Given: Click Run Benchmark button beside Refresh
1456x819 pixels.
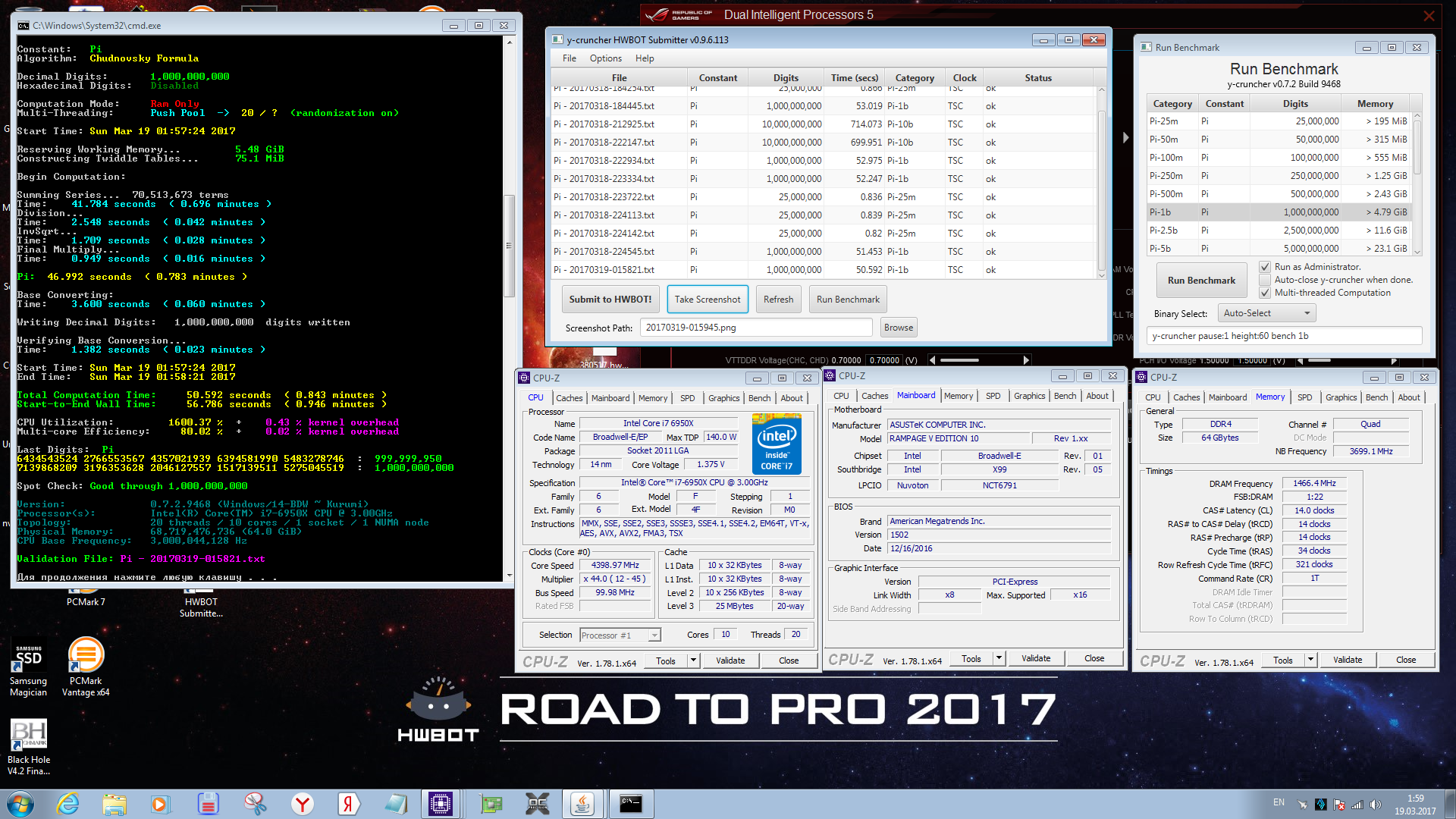Looking at the screenshot, I should tap(848, 300).
